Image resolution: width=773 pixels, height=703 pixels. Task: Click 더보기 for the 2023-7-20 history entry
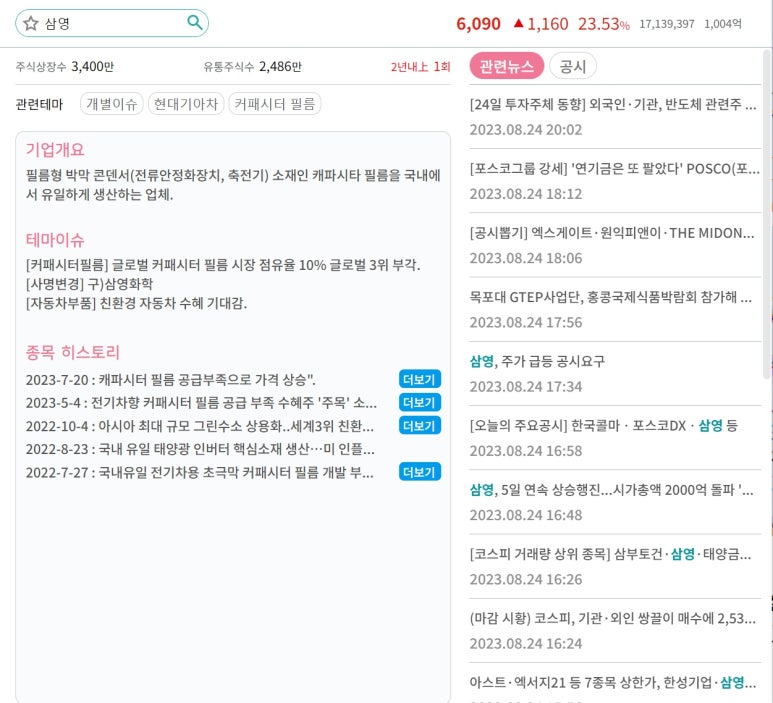pyautogui.click(x=420, y=379)
